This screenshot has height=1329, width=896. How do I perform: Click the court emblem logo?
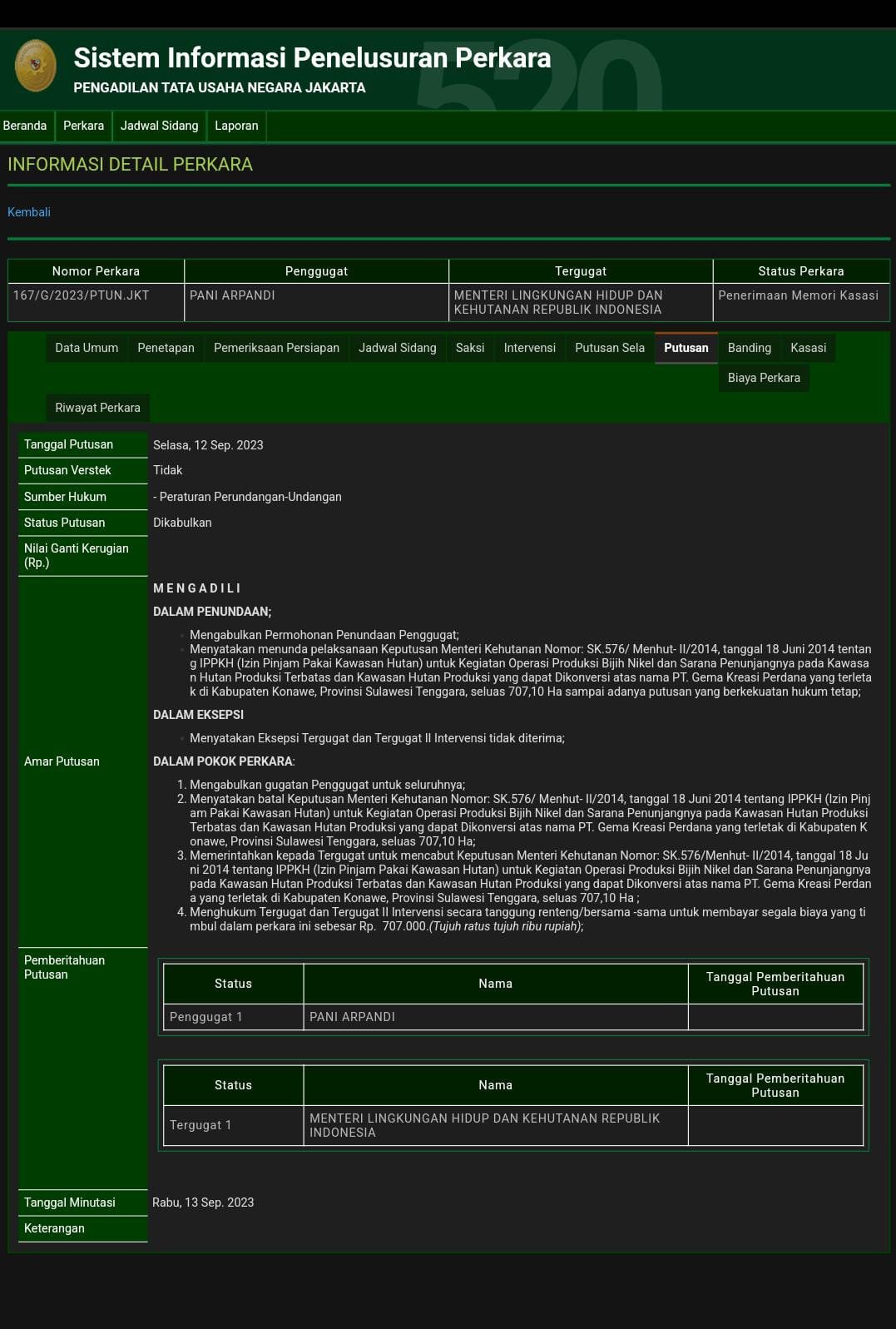coord(36,66)
